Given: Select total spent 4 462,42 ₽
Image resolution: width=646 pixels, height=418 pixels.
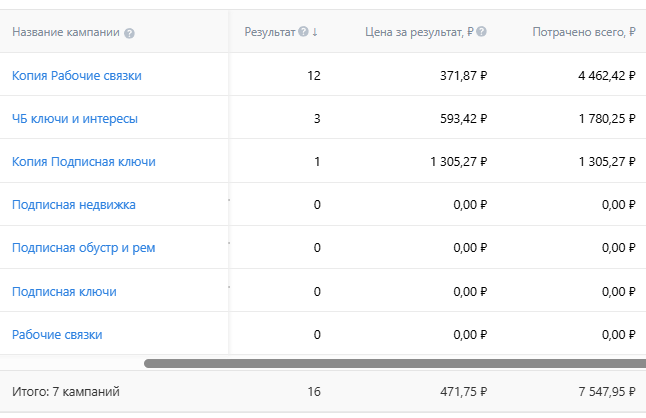Looking at the screenshot, I should click(607, 76).
